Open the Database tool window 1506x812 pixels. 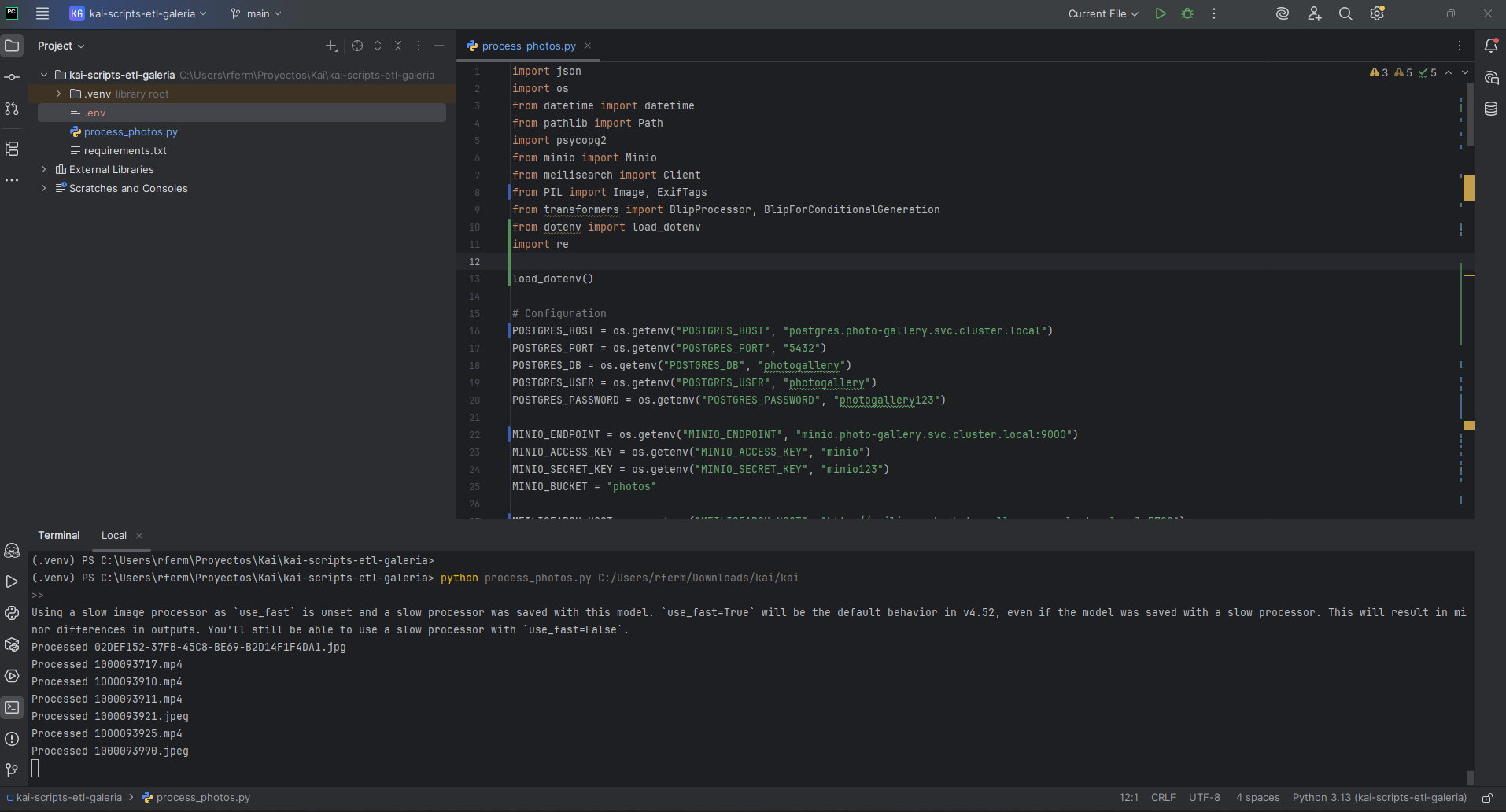[1491, 109]
